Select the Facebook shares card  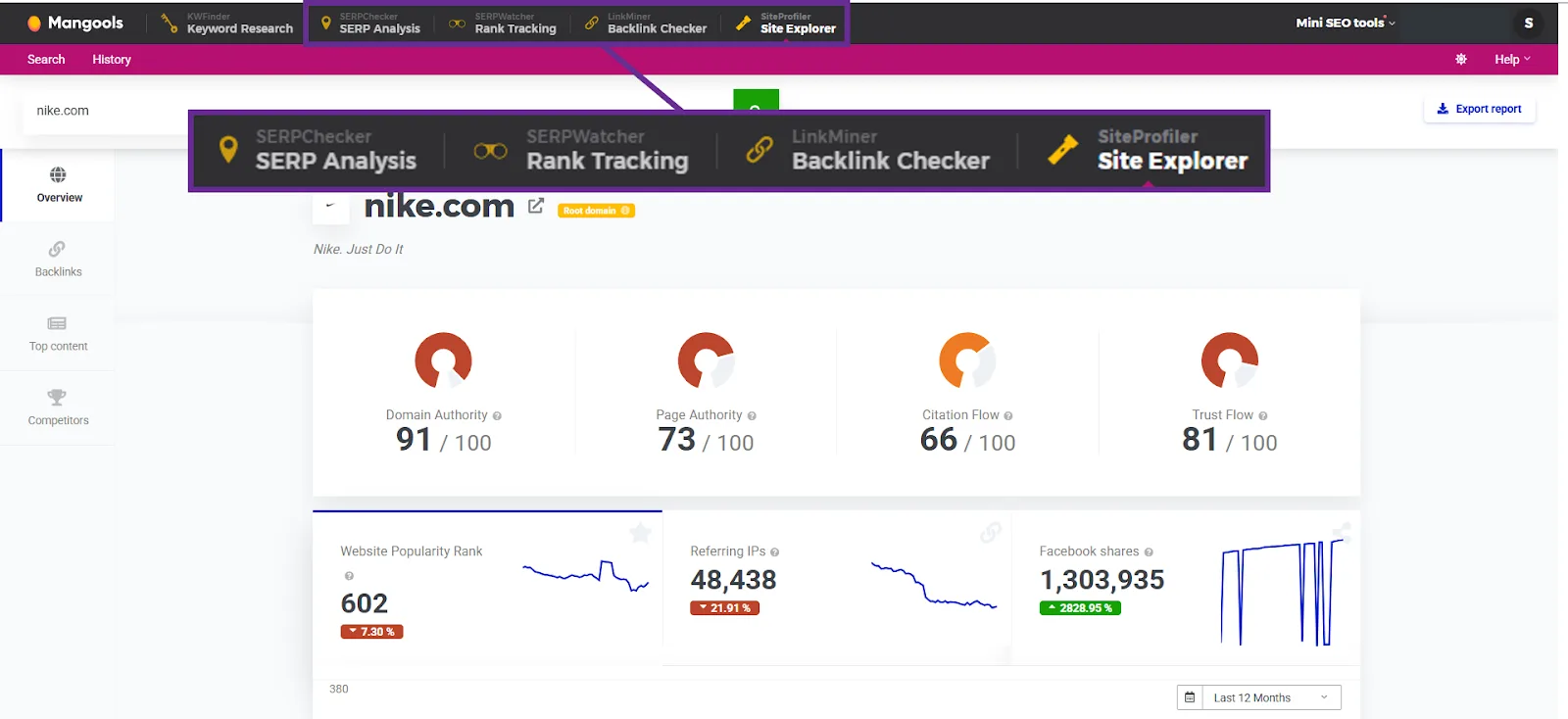tap(1186, 588)
